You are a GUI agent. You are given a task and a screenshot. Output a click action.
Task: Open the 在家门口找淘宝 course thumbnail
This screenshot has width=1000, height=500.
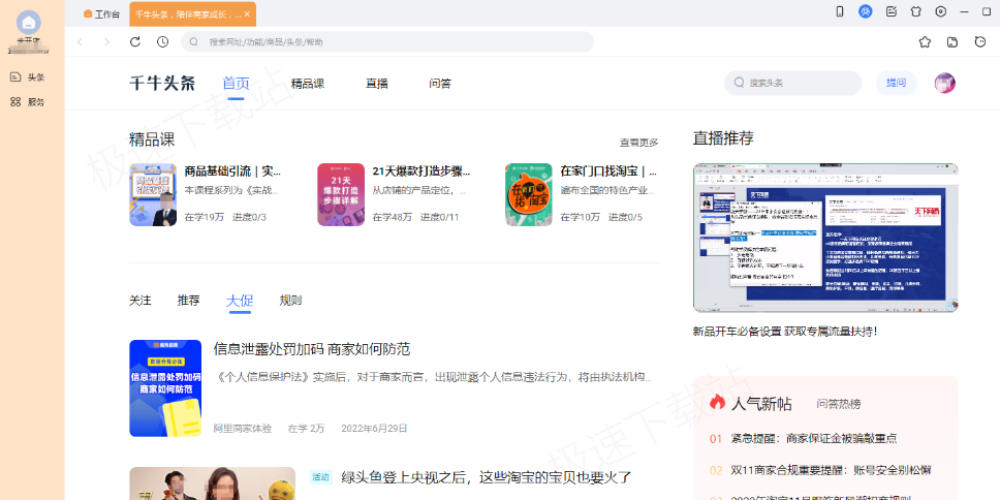(x=529, y=195)
